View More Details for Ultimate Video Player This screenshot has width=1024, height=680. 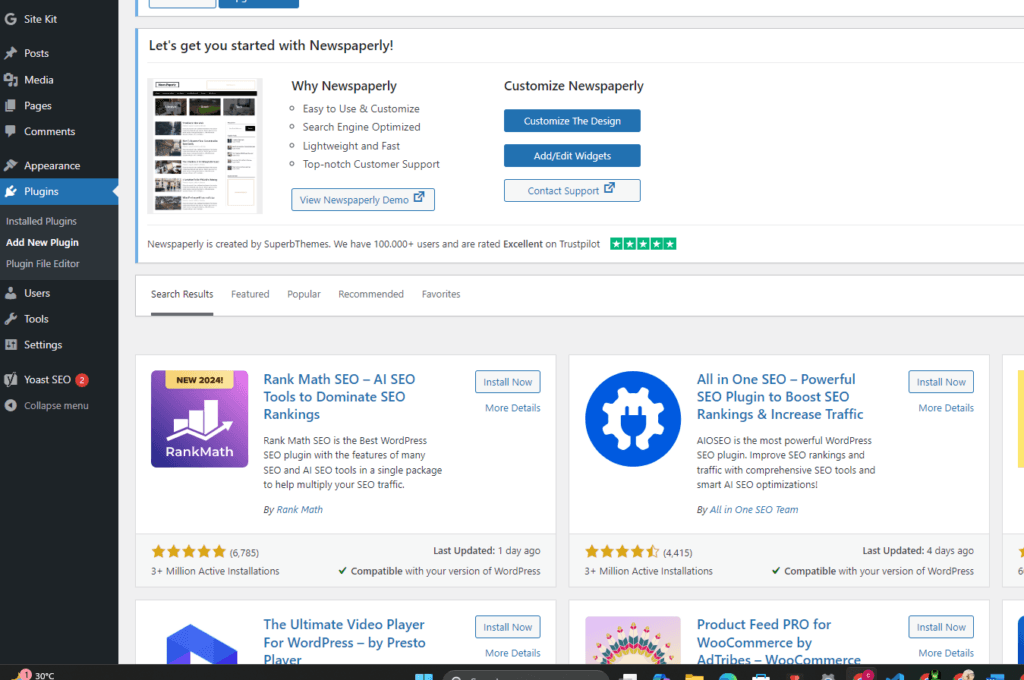513,653
